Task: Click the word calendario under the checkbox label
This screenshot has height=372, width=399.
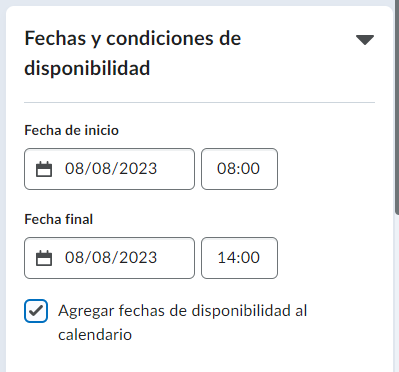Action: [95, 335]
